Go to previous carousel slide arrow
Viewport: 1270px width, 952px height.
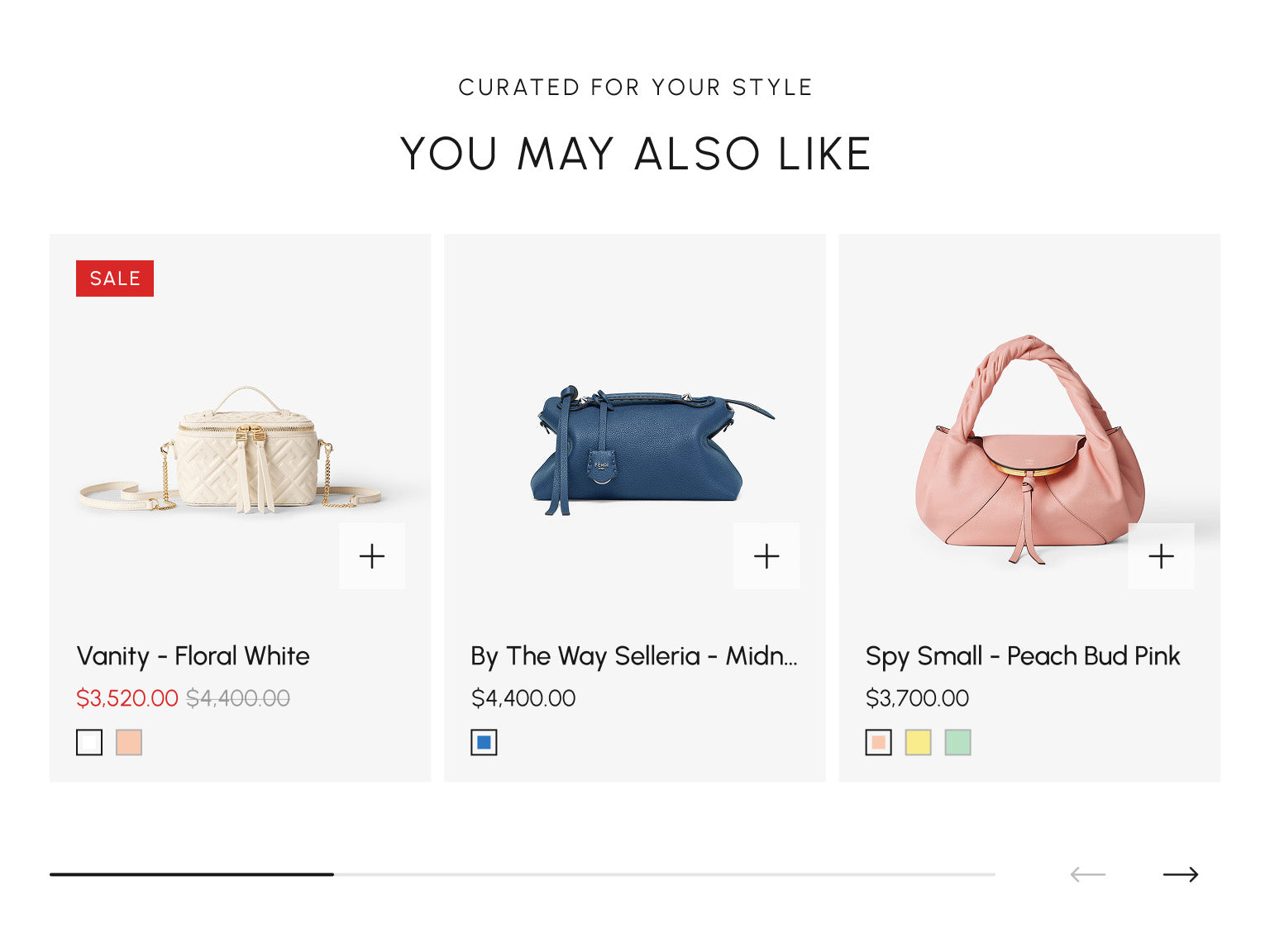[1087, 874]
